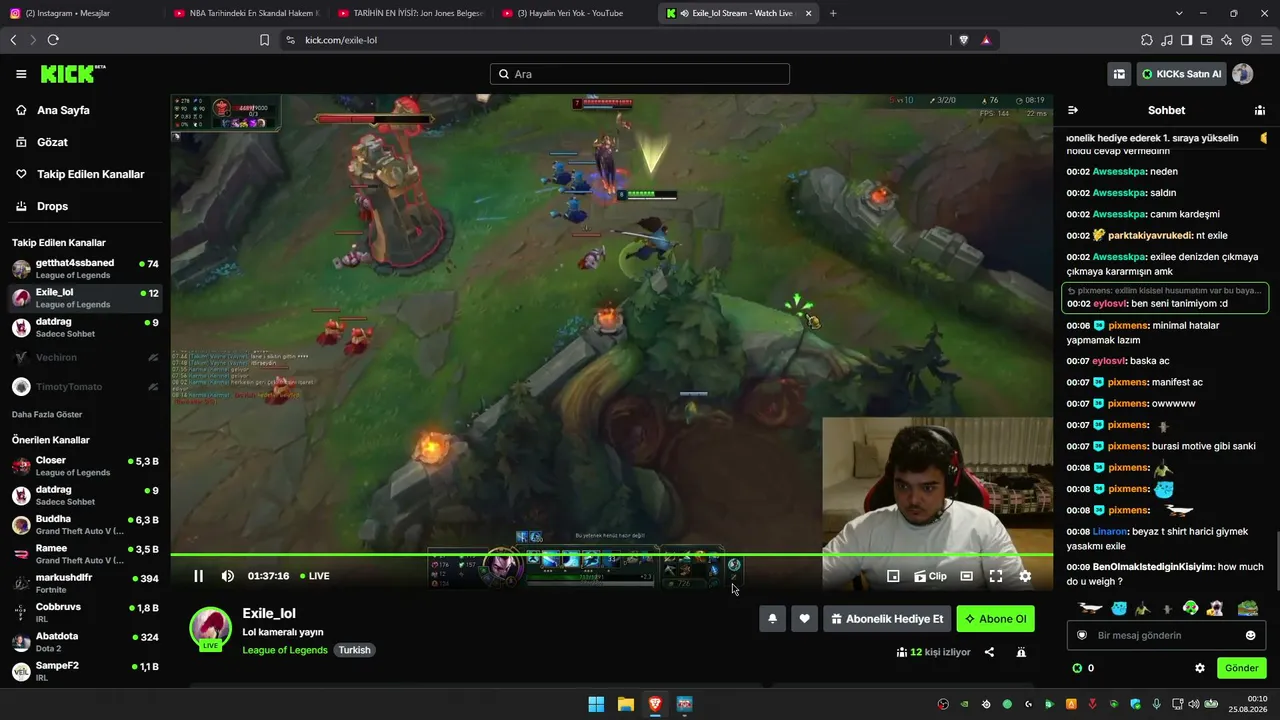This screenshot has height=720, width=1280.
Task: Open the Kick hamburger menu
Action: click(x=21, y=74)
